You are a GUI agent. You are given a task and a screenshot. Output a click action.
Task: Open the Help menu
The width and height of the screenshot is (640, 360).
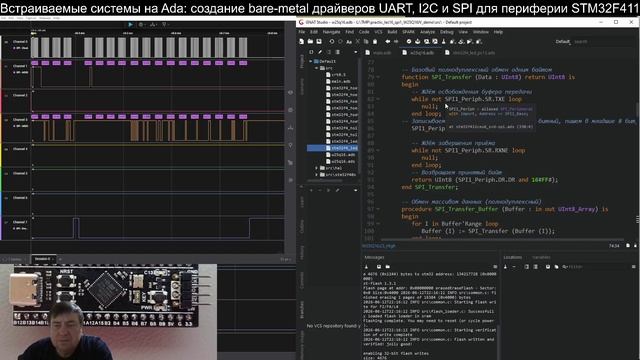point(498,32)
